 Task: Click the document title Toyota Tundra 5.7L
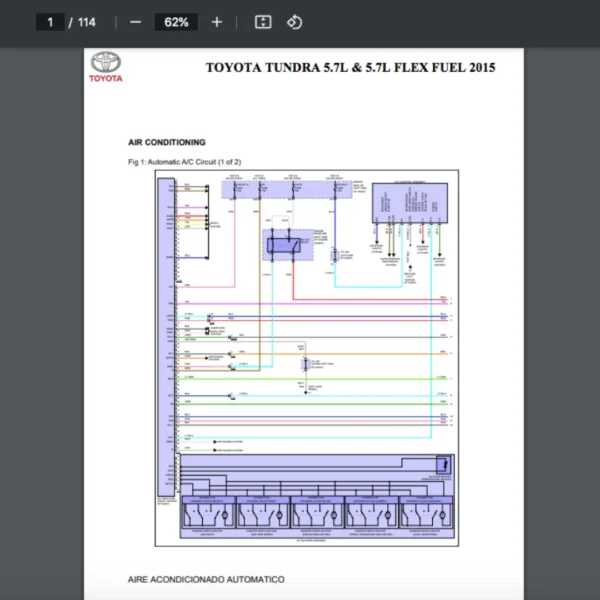click(x=350, y=68)
